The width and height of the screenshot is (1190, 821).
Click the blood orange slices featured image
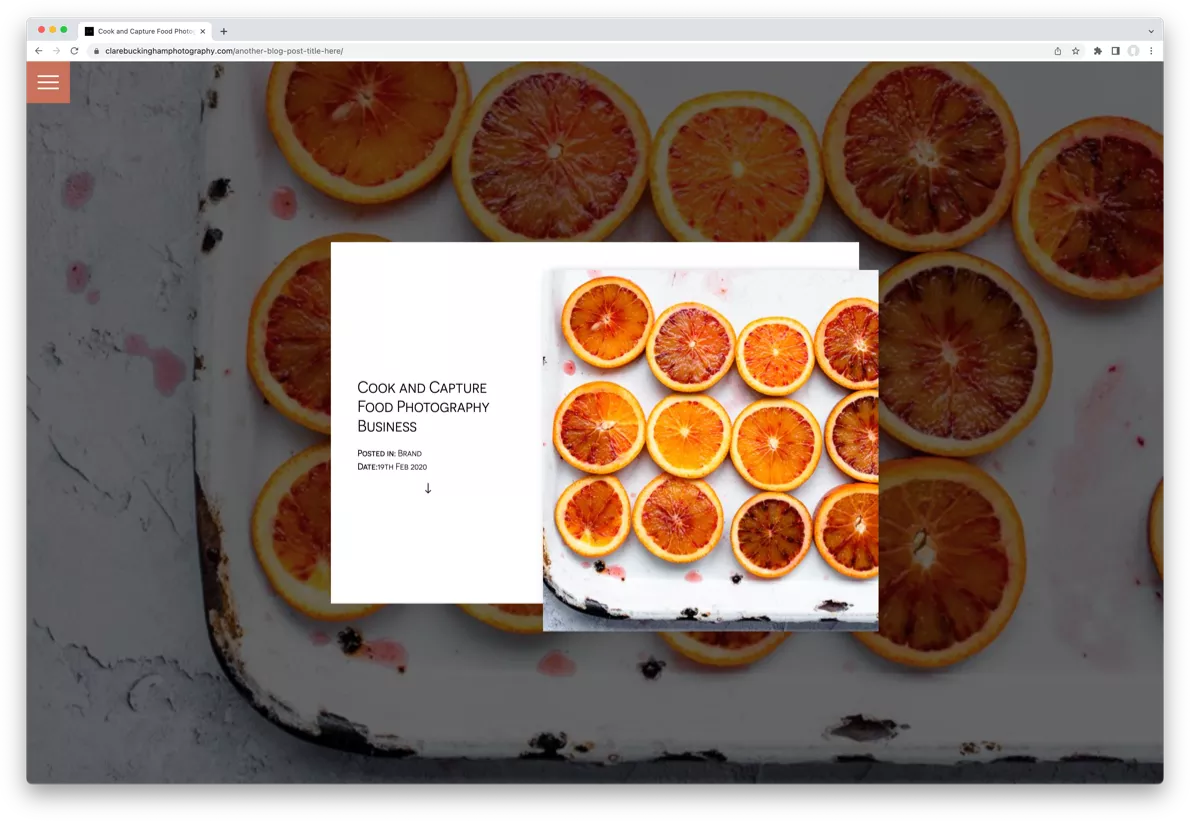(x=710, y=450)
